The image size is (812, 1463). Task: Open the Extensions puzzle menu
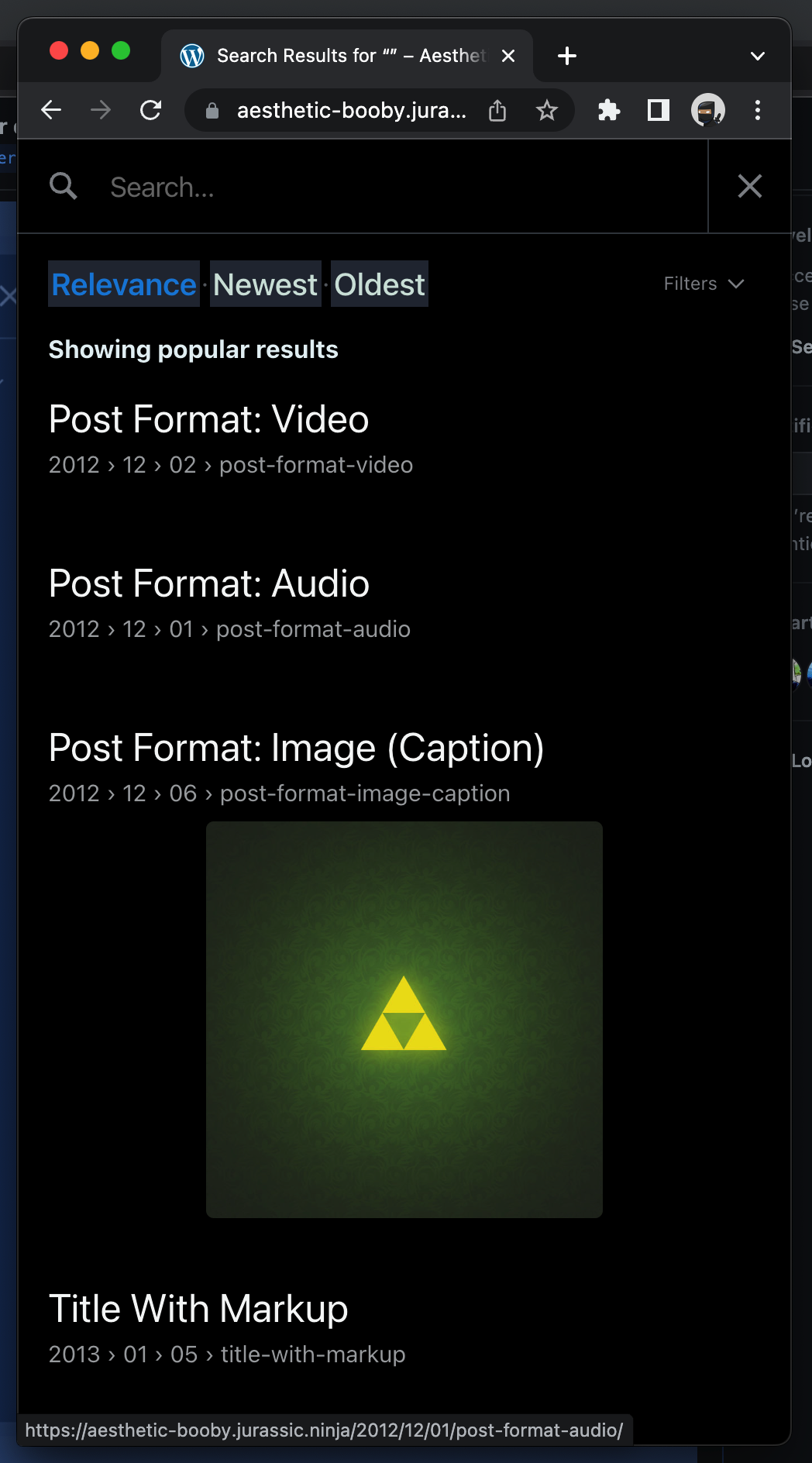(x=609, y=110)
